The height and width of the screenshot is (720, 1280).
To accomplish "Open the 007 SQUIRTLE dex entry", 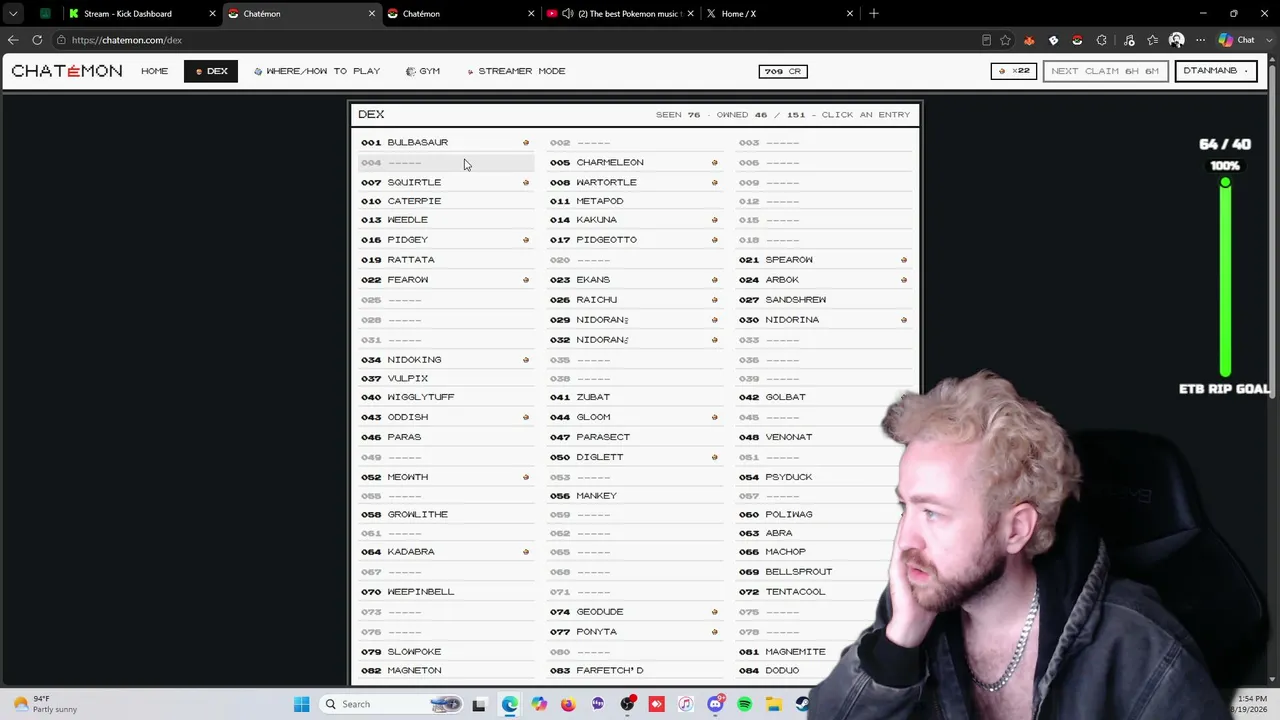I will [x=446, y=182].
